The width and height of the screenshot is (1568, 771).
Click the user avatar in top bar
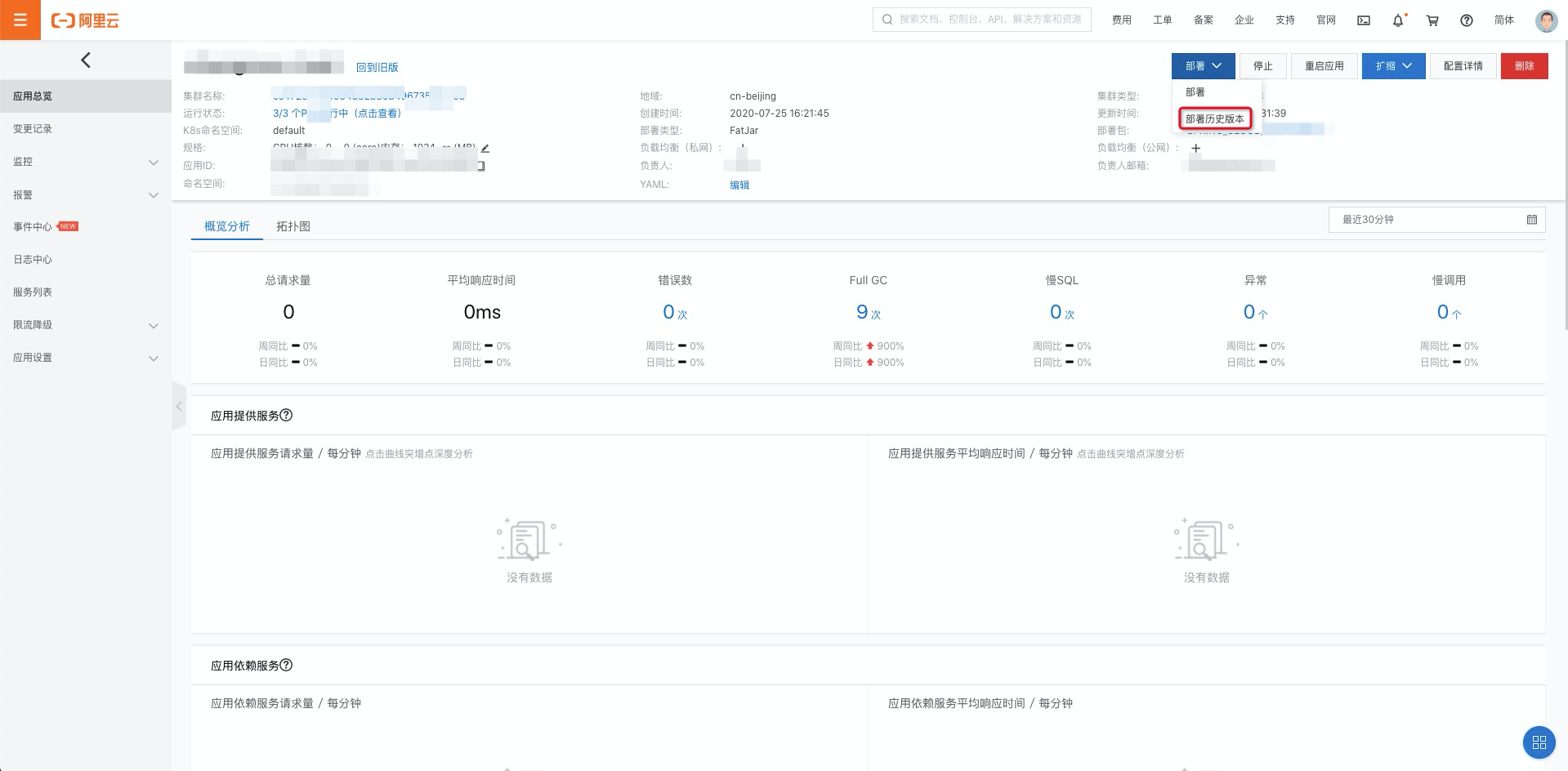1546,20
